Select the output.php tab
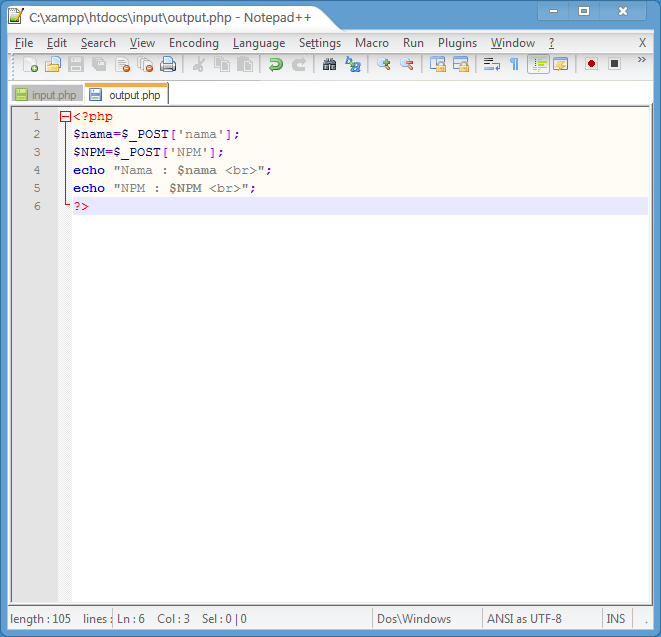The image size is (661, 637). (126, 94)
